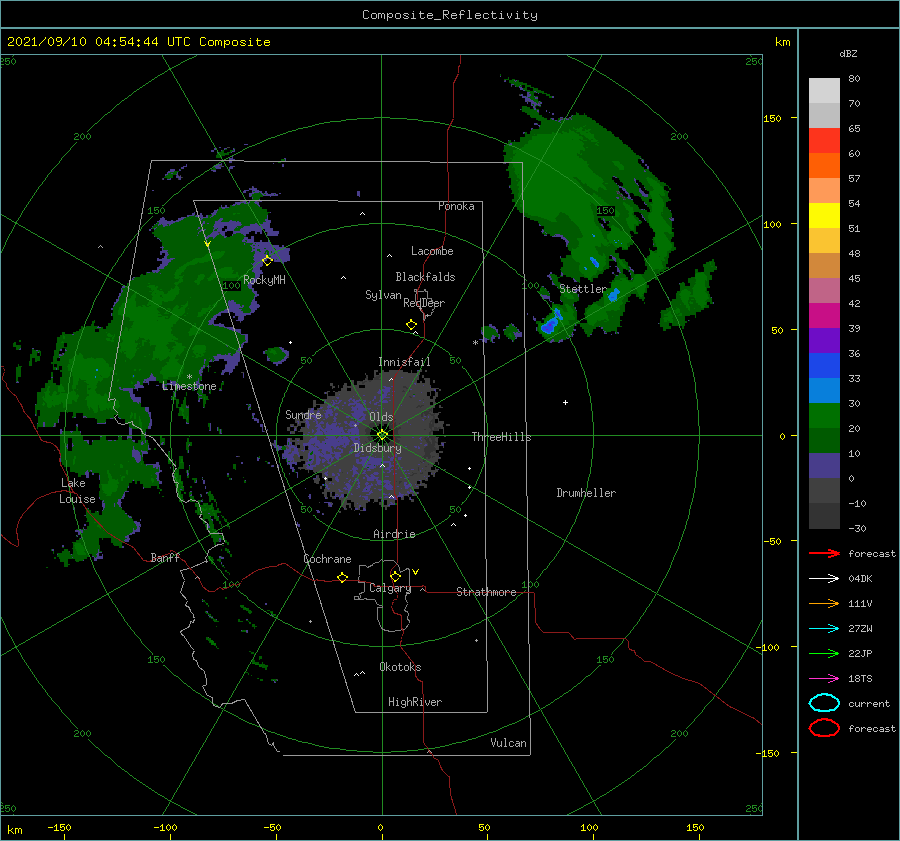This screenshot has width=900, height=841.
Task: Click the Lake Louise label
Action: [77, 491]
